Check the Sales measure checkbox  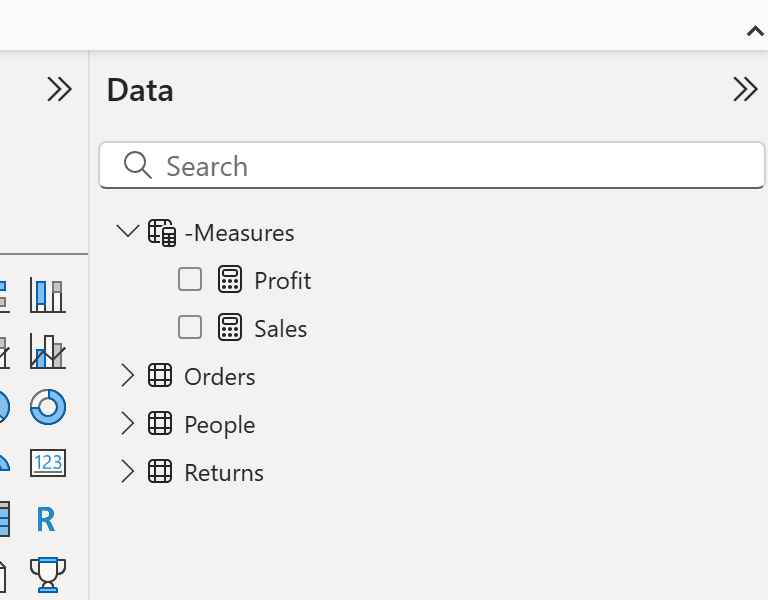(190, 328)
